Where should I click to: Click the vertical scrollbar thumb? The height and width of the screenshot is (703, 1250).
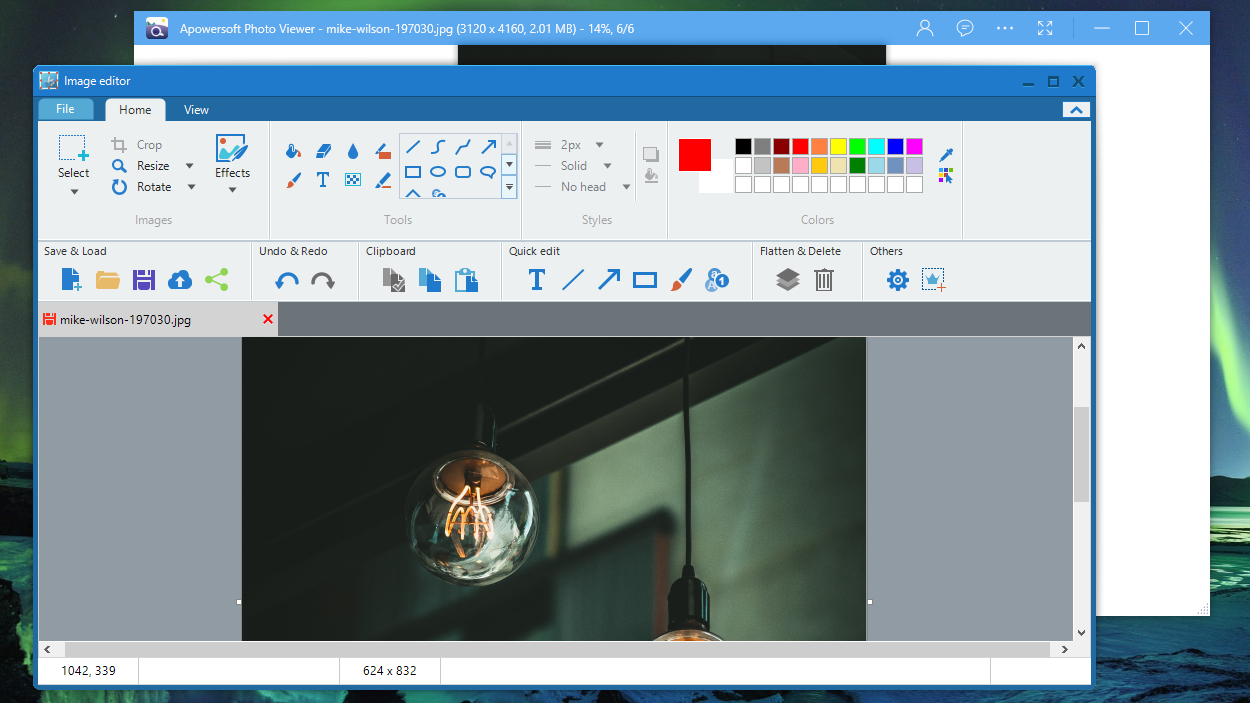click(x=1081, y=454)
